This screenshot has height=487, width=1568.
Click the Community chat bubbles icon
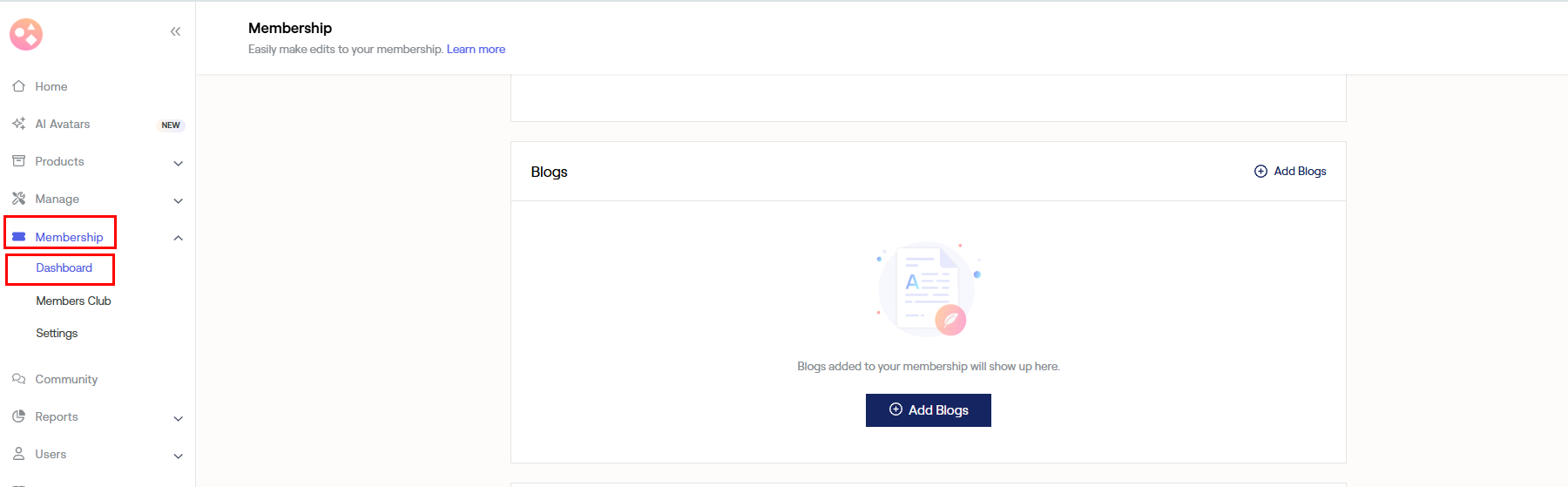18,379
